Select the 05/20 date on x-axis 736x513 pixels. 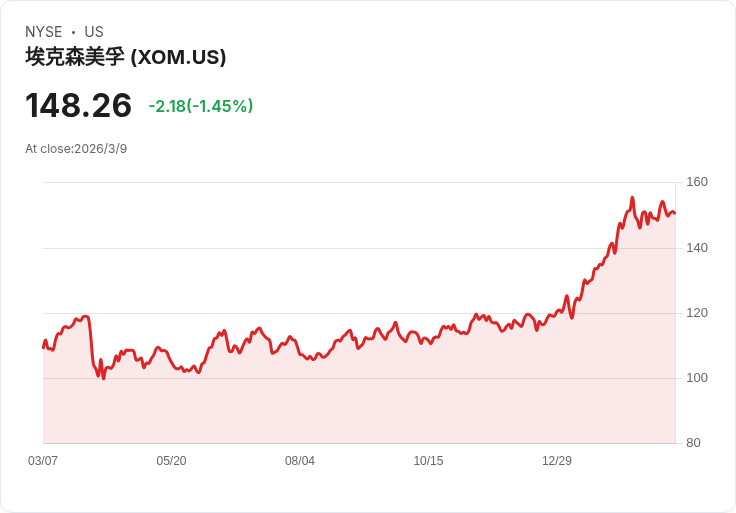(x=171, y=460)
